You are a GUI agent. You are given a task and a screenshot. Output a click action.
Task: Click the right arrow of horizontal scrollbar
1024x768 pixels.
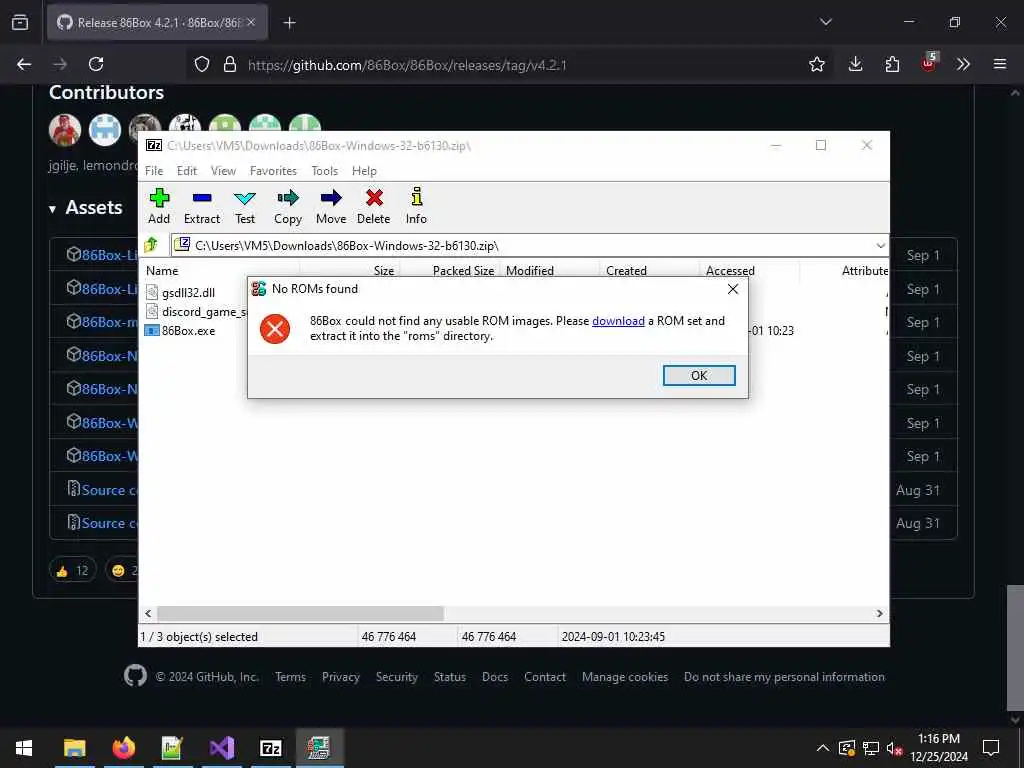pyautogui.click(x=880, y=613)
